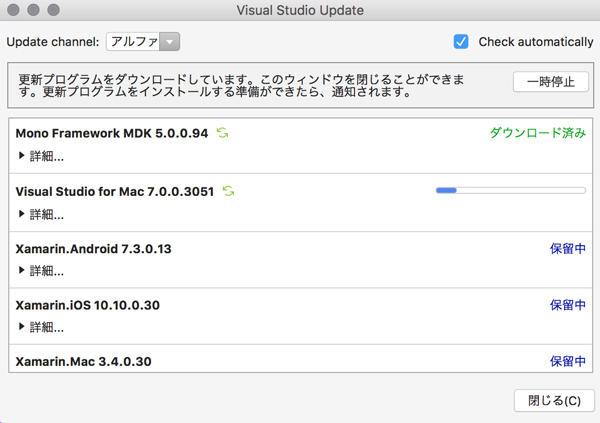
Task: Click the 閉じる(C) close button
Action: coord(554,400)
